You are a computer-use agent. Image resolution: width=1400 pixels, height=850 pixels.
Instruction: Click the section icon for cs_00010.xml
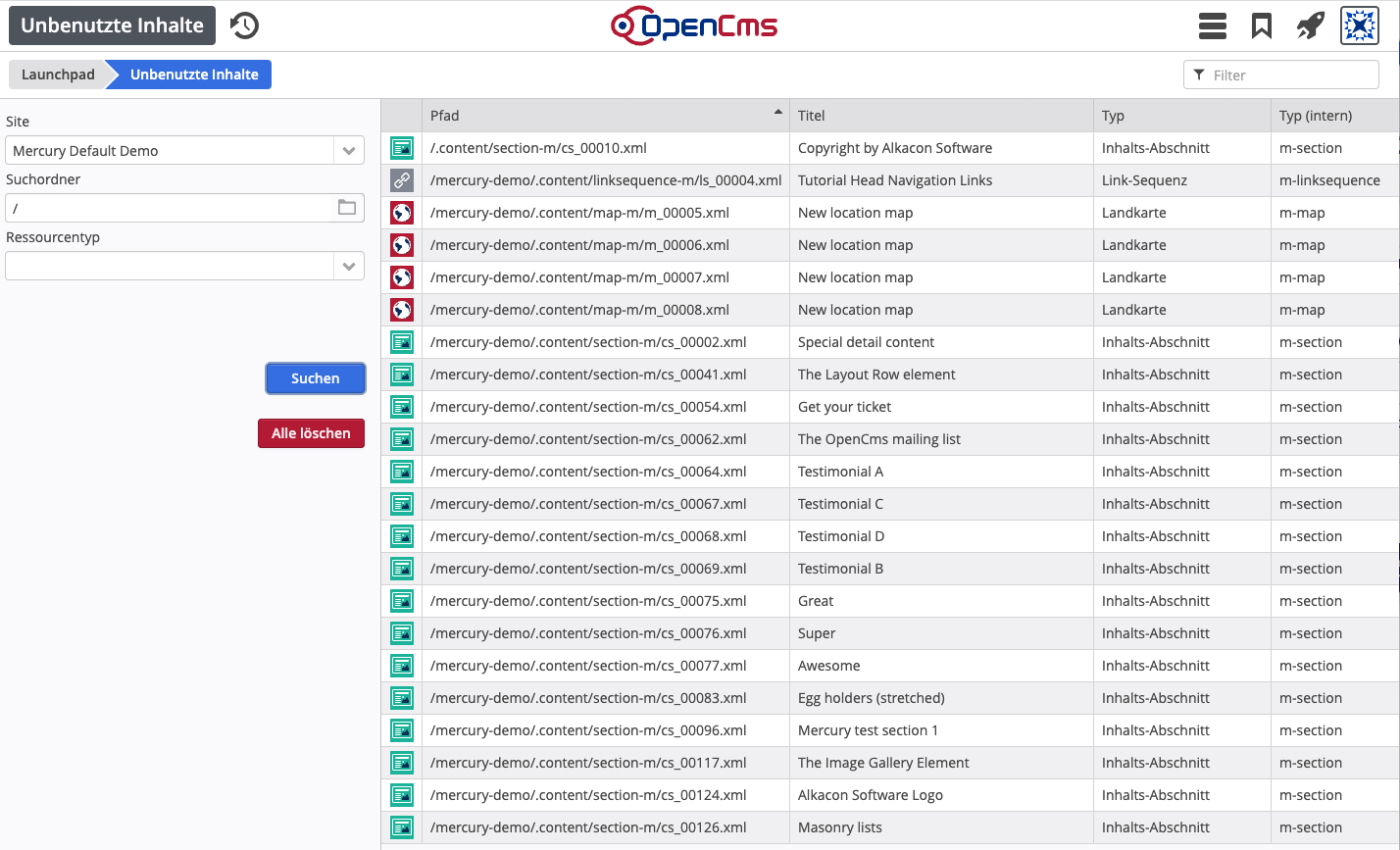[401, 148]
